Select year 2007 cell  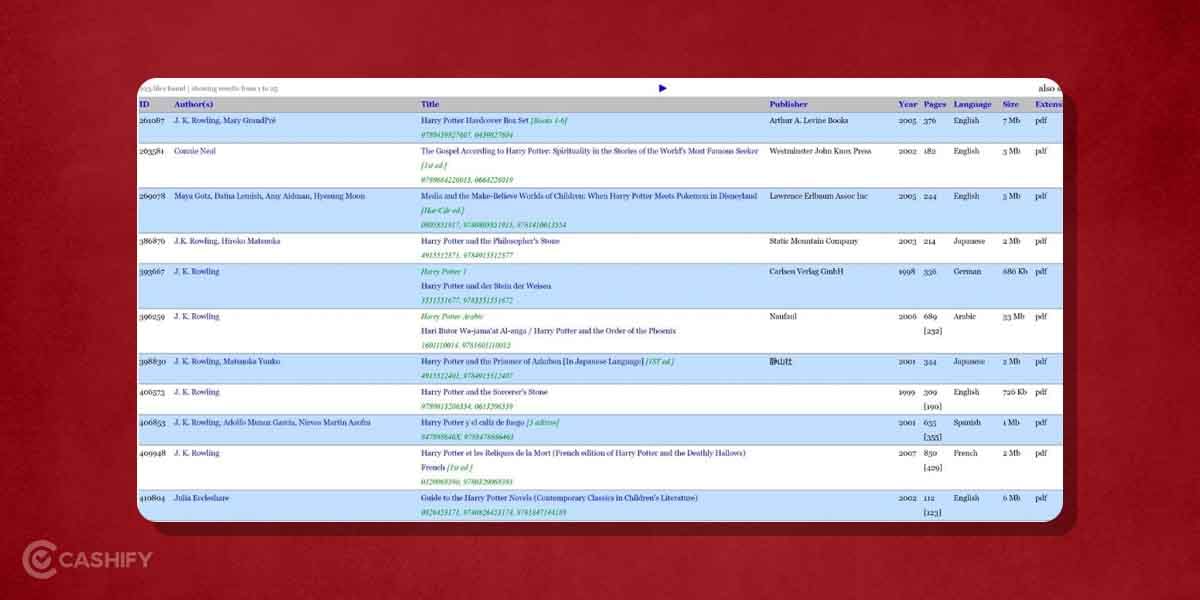pos(907,453)
